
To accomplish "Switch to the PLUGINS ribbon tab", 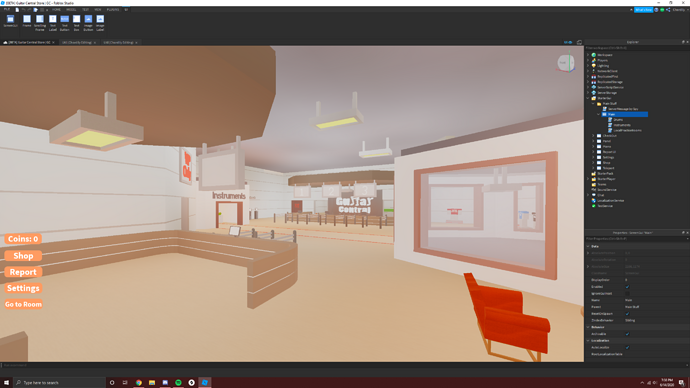I will coord(113,10).
